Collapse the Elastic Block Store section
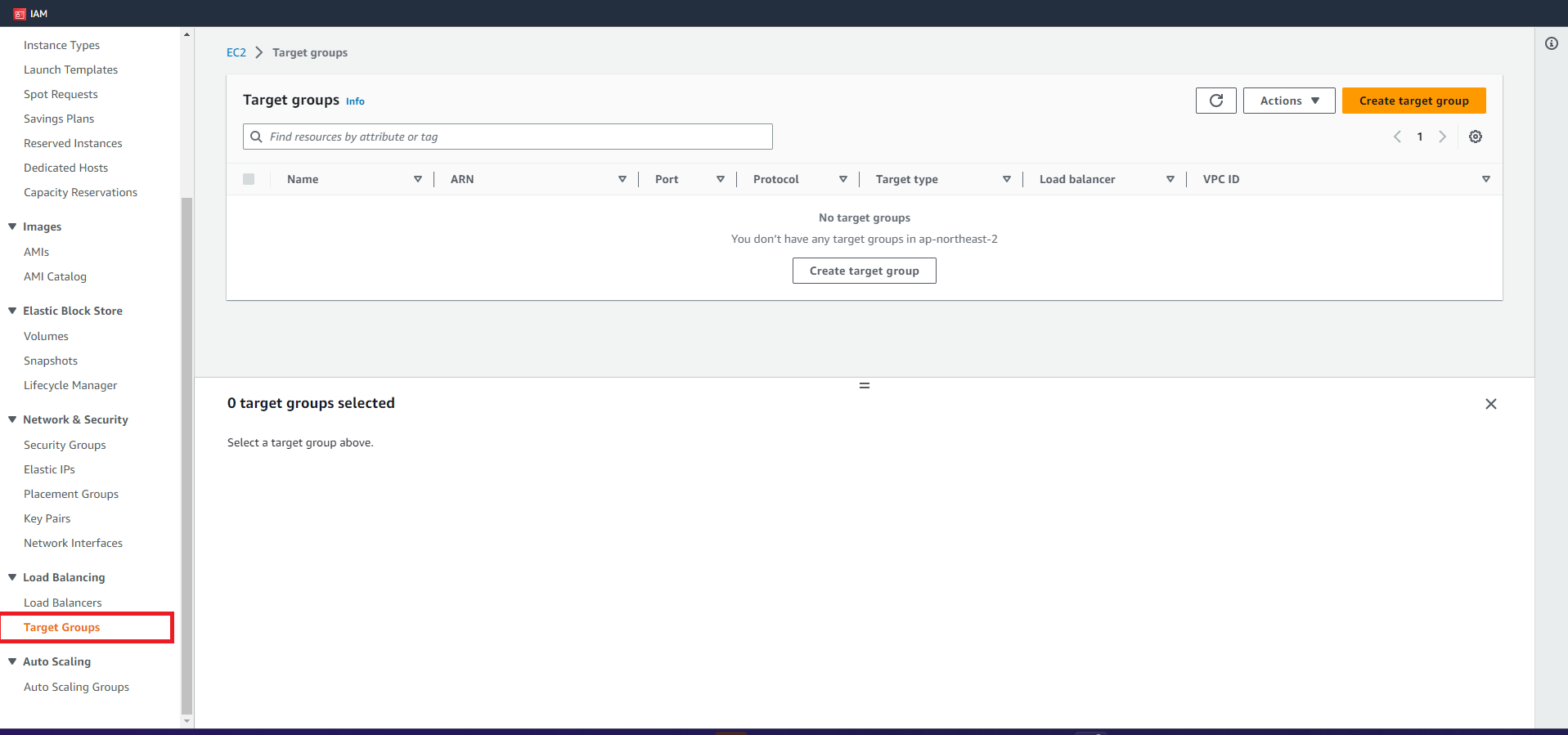 point(12,311)
